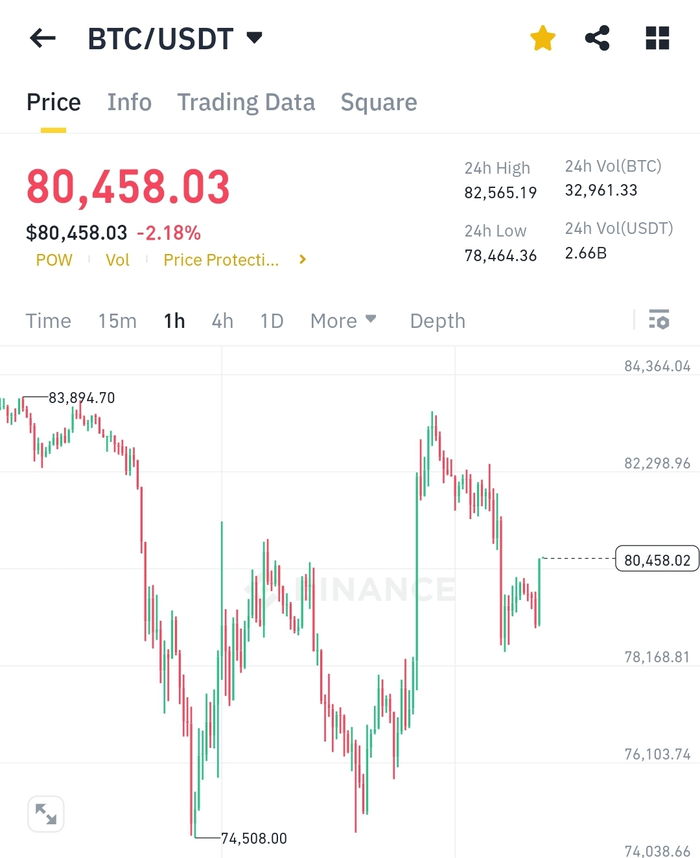Open the share icon
The image size is (700, 858).
[x=597, y=38]
